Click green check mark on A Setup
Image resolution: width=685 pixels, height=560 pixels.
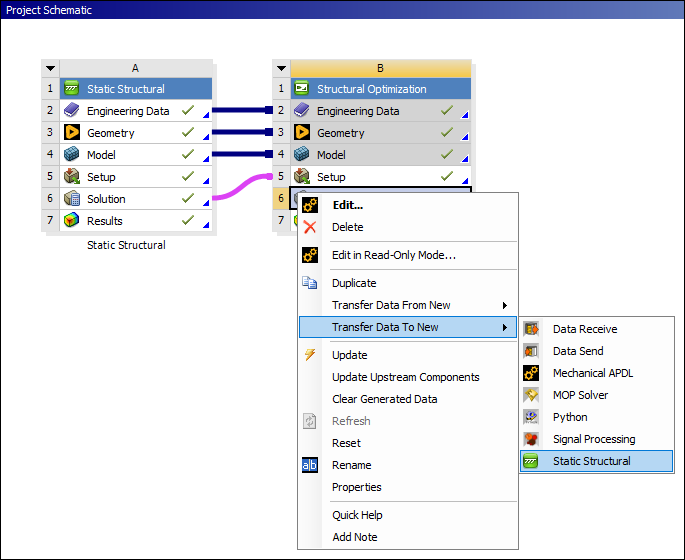point(188,176)
